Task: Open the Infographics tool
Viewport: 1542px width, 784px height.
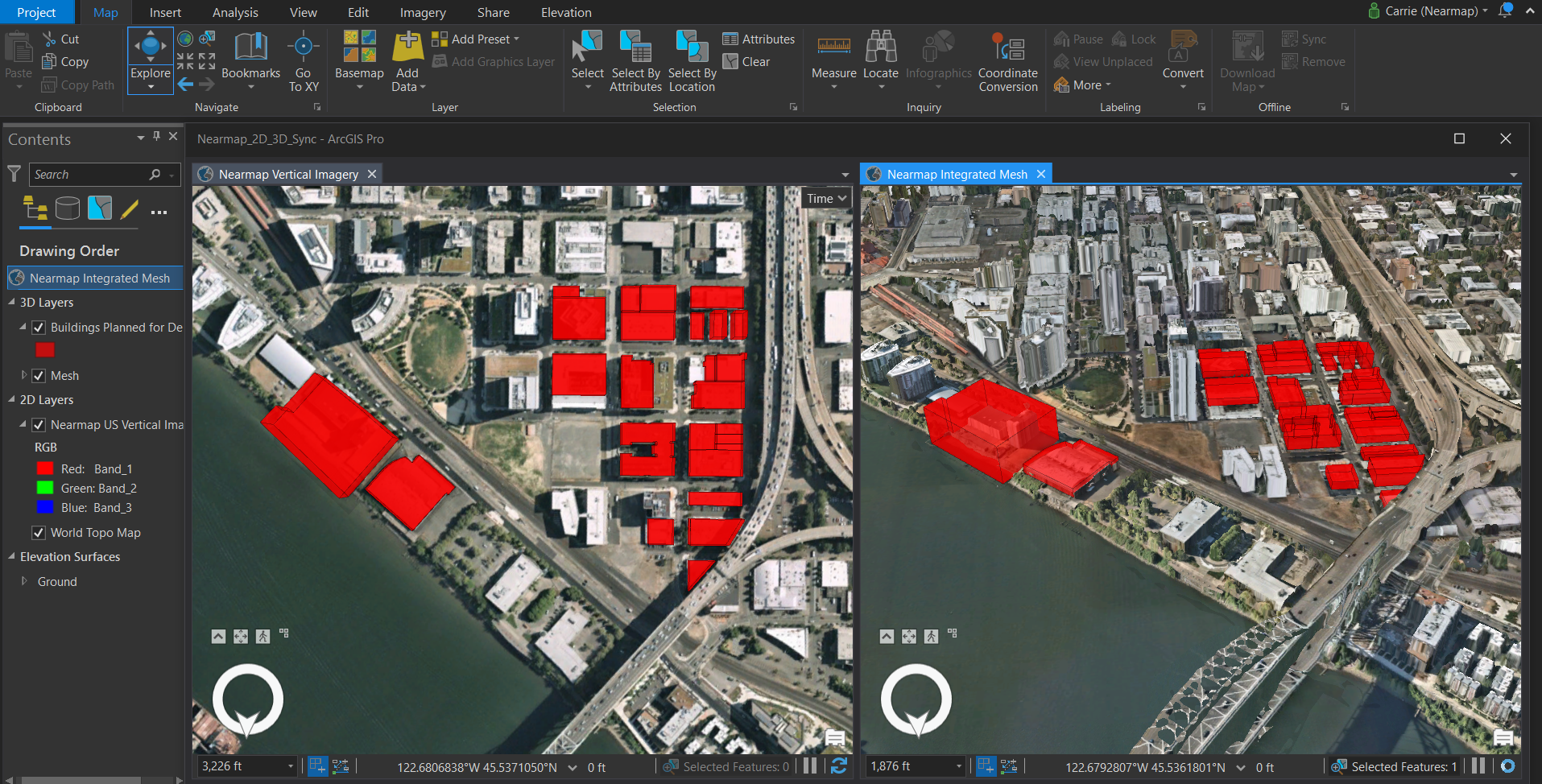Action: [x=937, y=55]
